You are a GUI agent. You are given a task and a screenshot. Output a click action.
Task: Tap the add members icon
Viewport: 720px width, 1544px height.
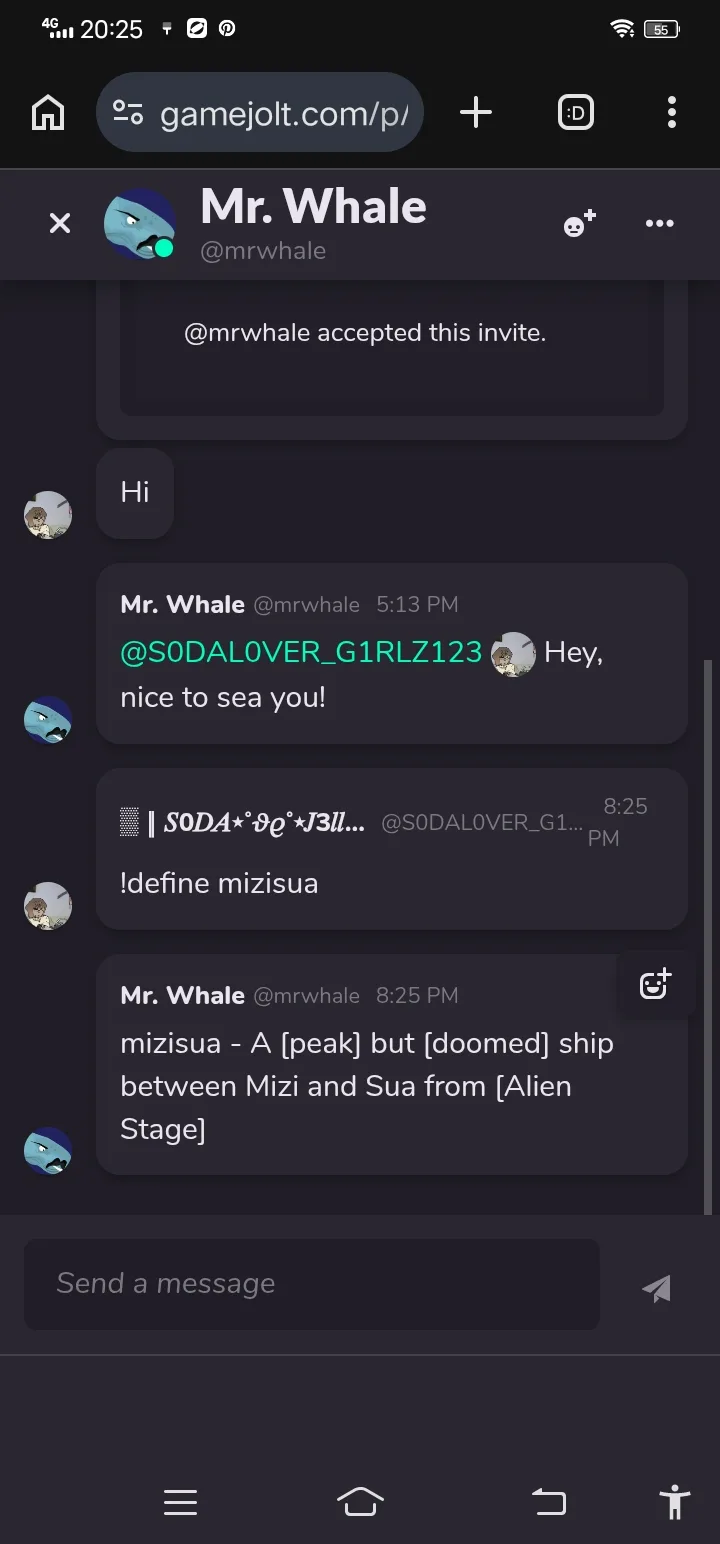tap(579, 223)
